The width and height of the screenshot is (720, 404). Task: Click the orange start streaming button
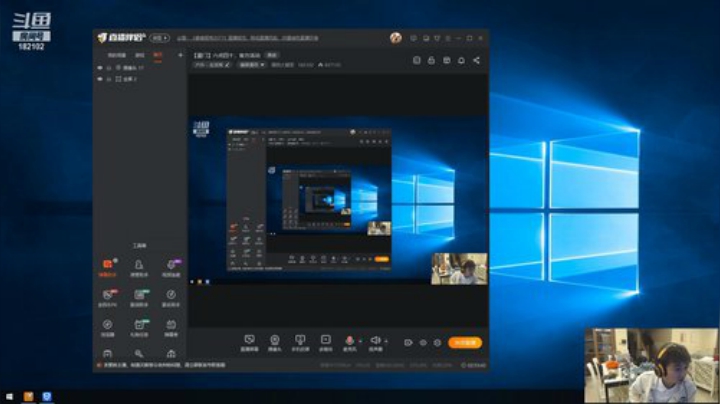465,342
